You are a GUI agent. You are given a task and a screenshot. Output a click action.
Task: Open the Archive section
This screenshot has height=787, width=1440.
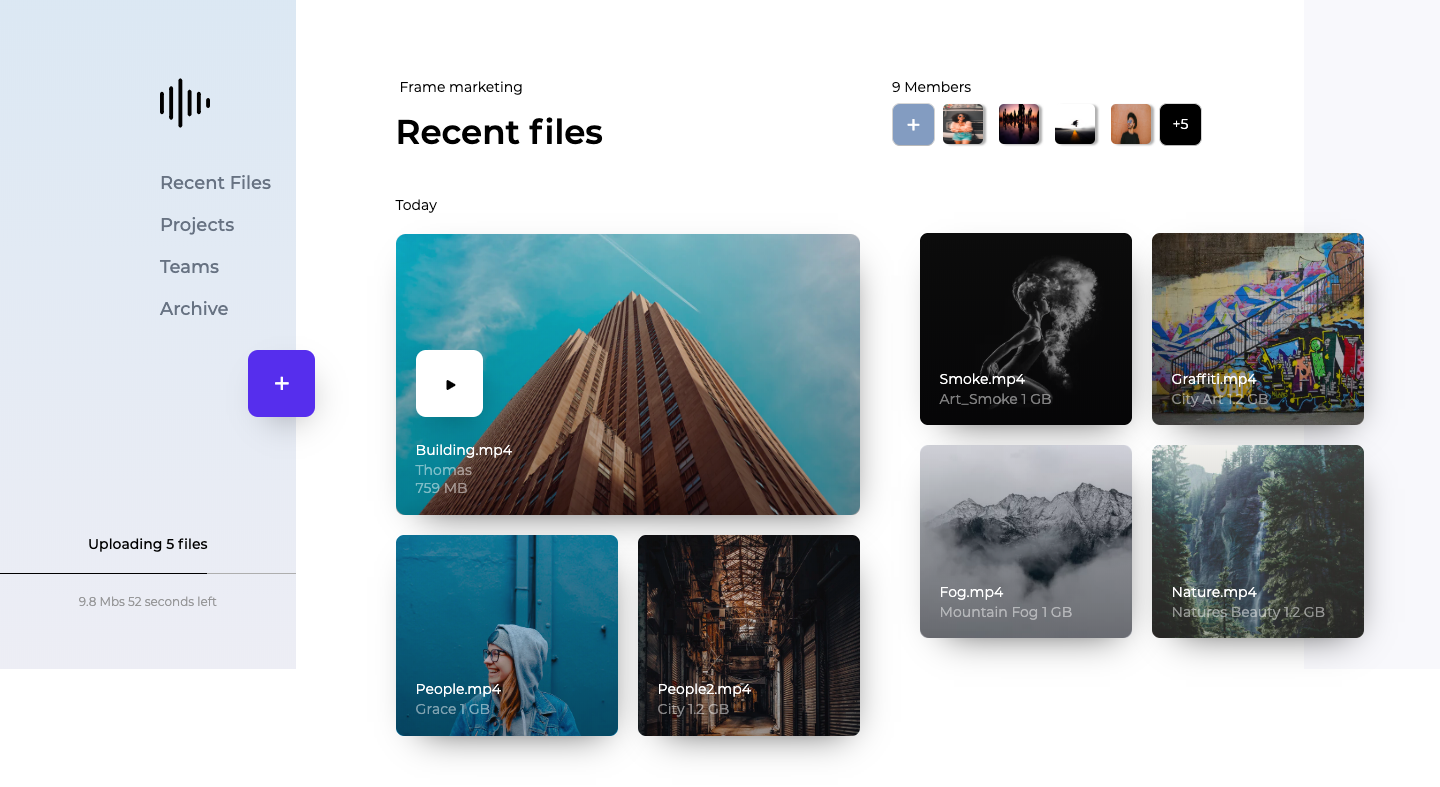[194, 308]
